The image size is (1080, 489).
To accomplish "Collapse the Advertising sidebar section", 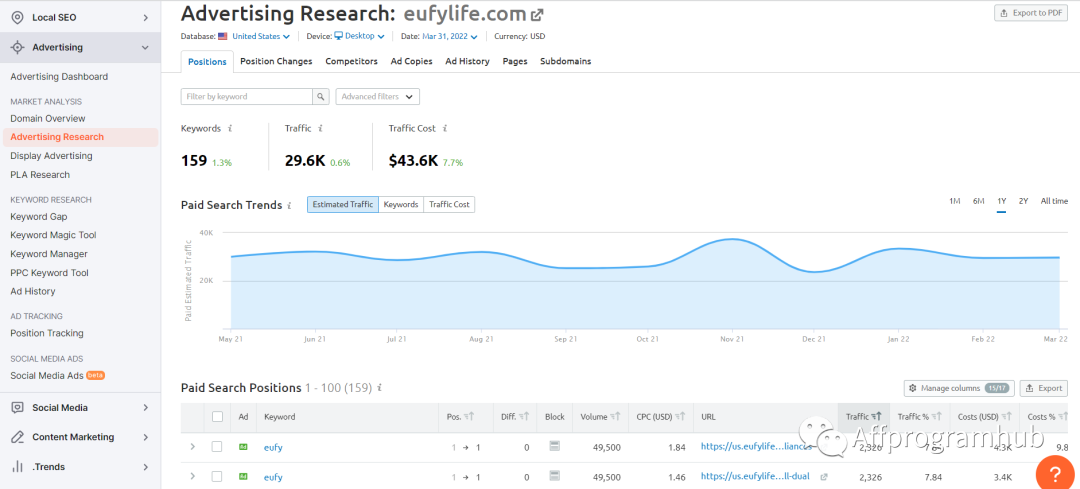I will coord(145,48).
